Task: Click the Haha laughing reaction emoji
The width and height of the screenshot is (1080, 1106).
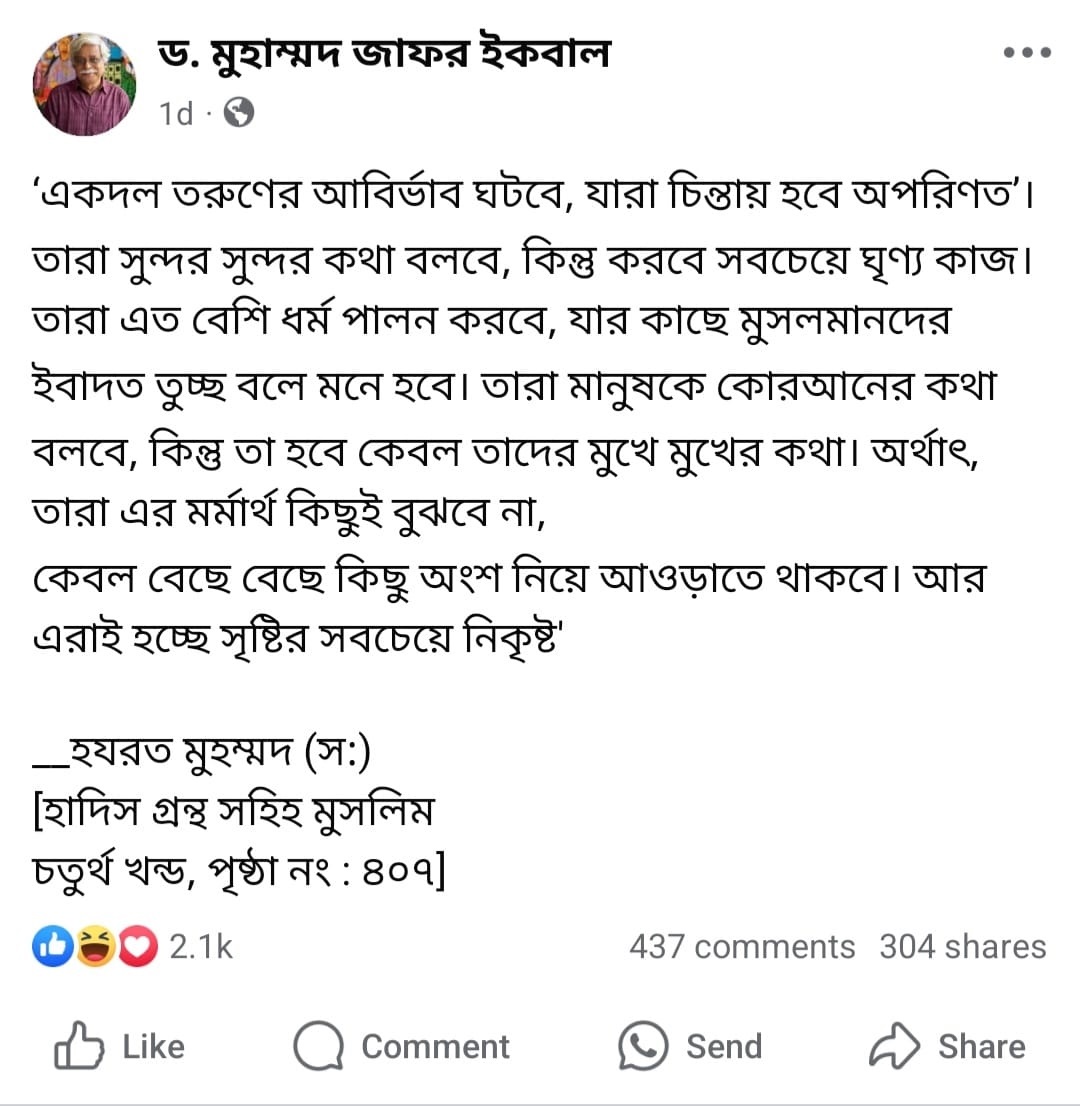Action: pyautogui.click(x=95, y=946)
